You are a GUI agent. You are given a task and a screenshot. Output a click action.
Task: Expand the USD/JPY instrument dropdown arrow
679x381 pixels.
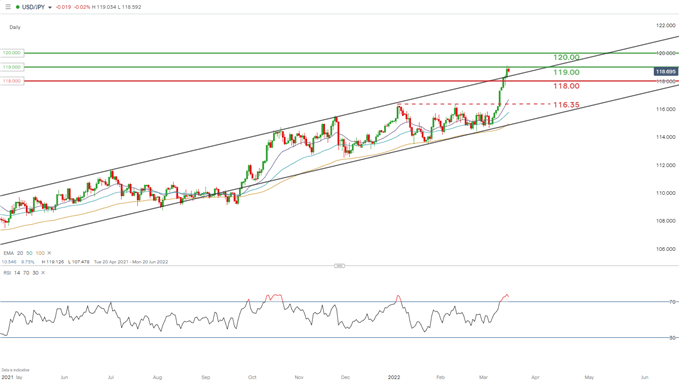pos(50,8)
